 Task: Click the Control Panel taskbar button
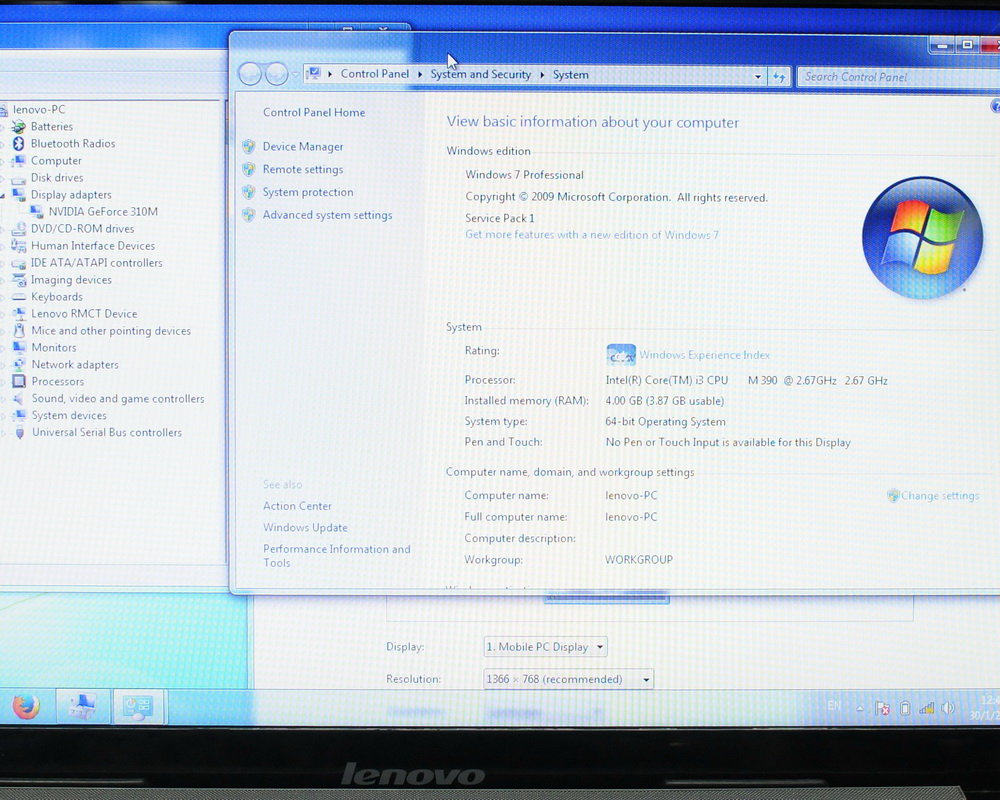pos(138,706)
